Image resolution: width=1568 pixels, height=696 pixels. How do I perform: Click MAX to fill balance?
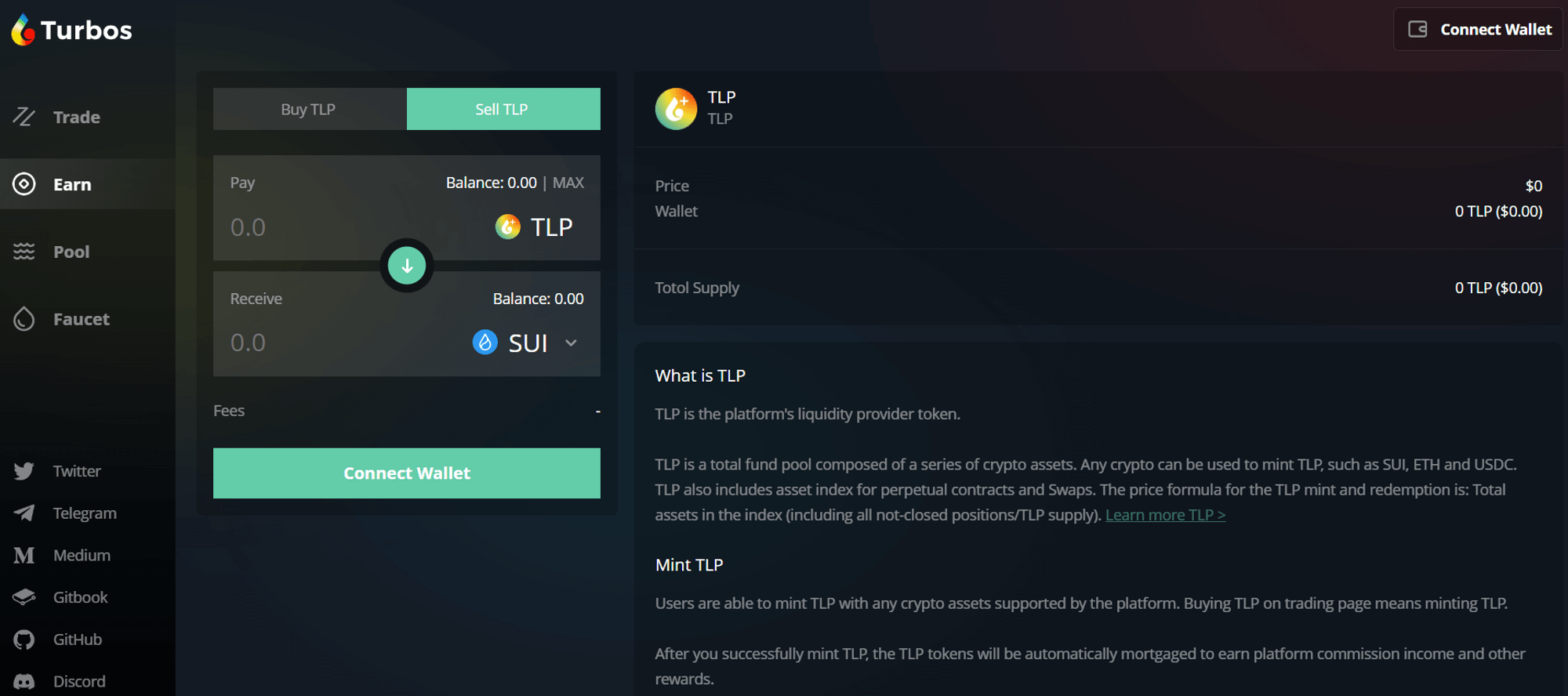click(568, 183)
